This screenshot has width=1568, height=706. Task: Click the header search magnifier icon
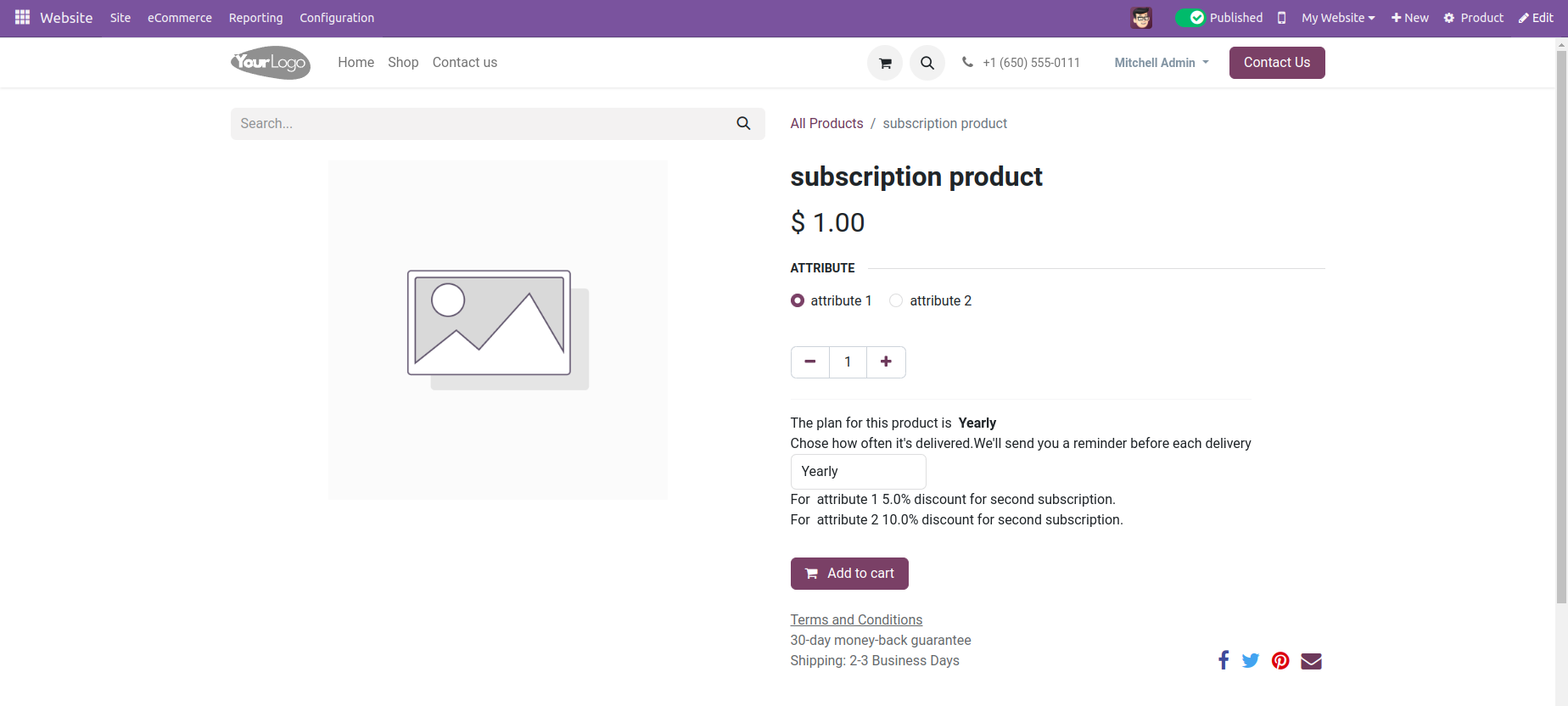[x=927, y=63]
